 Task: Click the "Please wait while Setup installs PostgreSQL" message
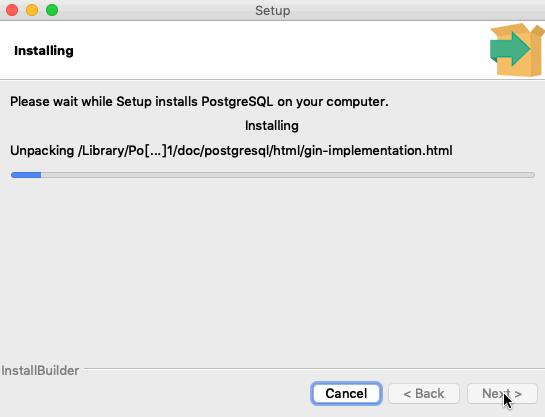pyautogui.click(x=199, y=102)
